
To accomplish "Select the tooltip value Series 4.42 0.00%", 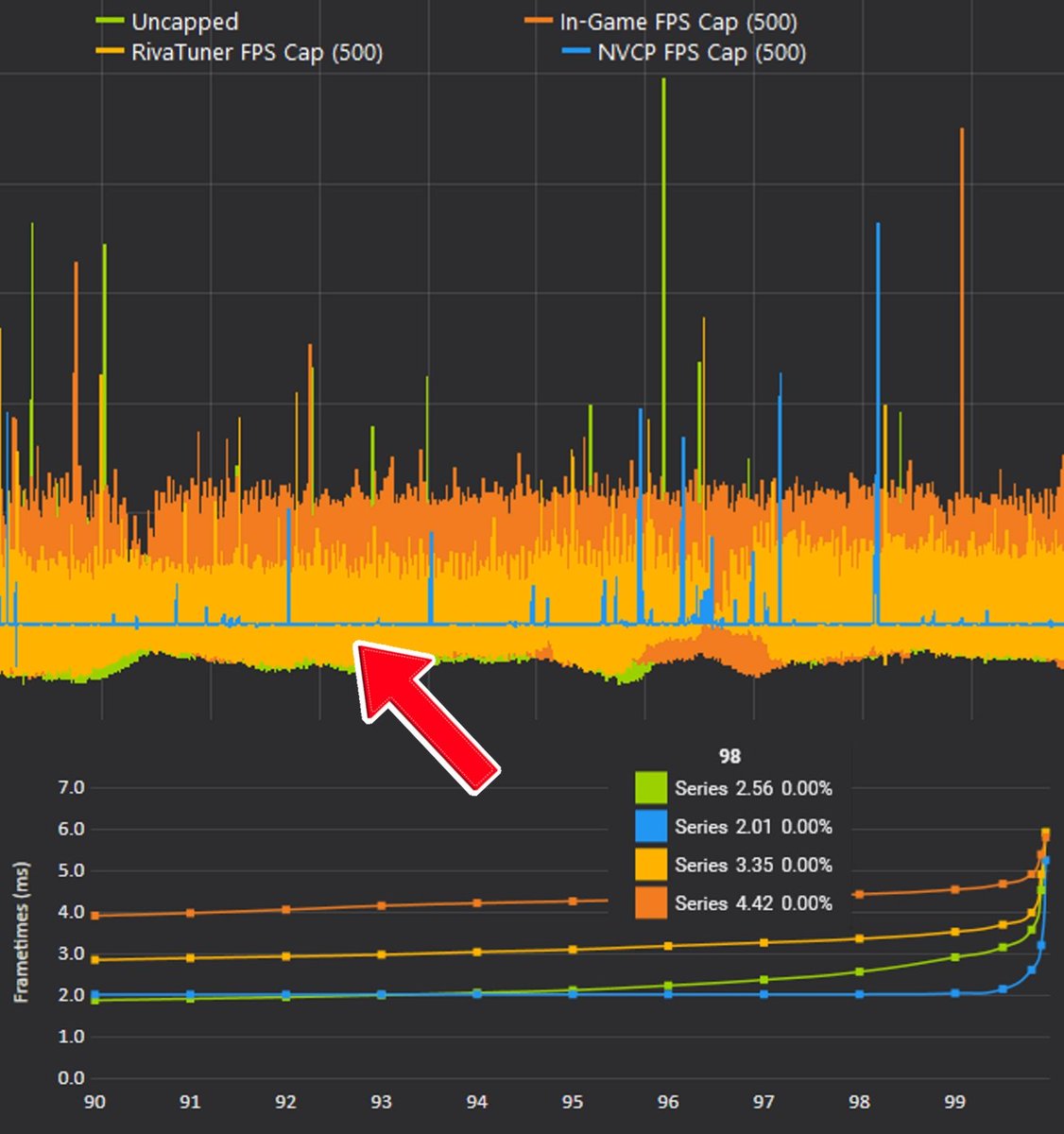I will point(753,903).
